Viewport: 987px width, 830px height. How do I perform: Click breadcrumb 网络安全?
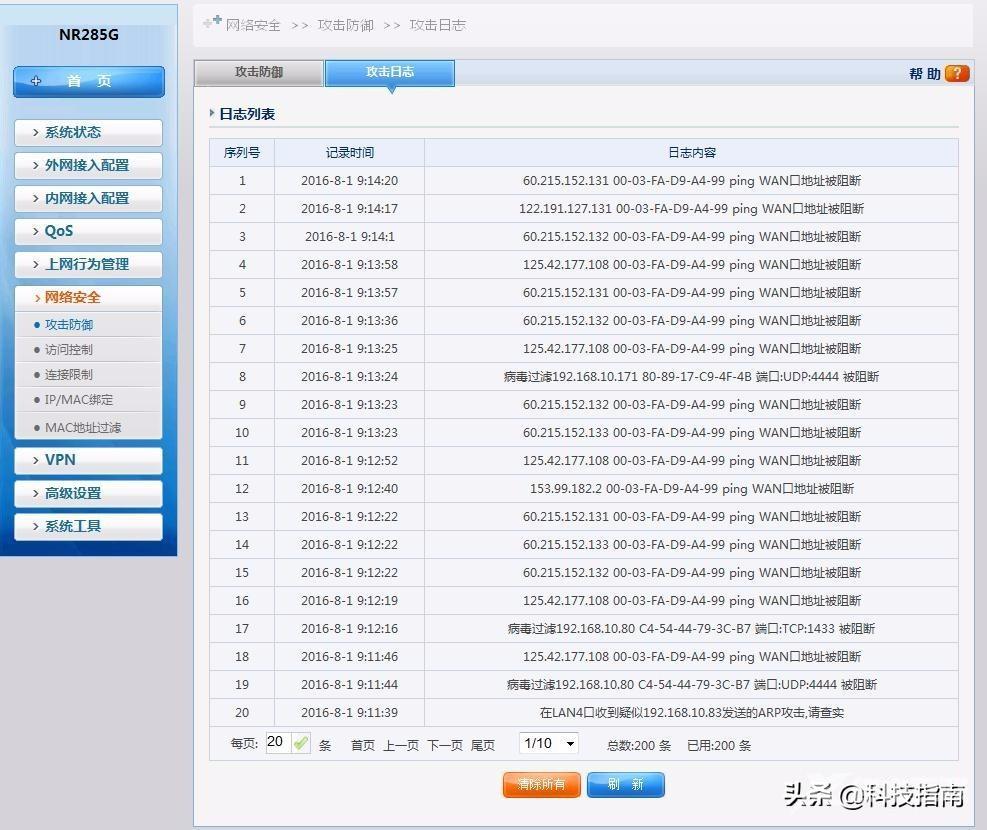pyautogui.click(x=253, y=25)
